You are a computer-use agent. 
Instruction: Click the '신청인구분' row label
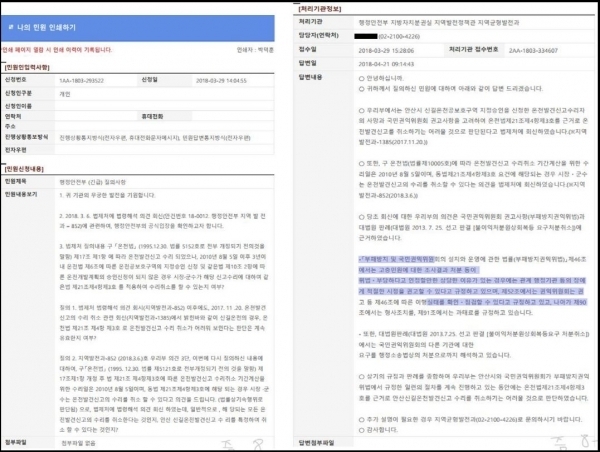[18, 93]
